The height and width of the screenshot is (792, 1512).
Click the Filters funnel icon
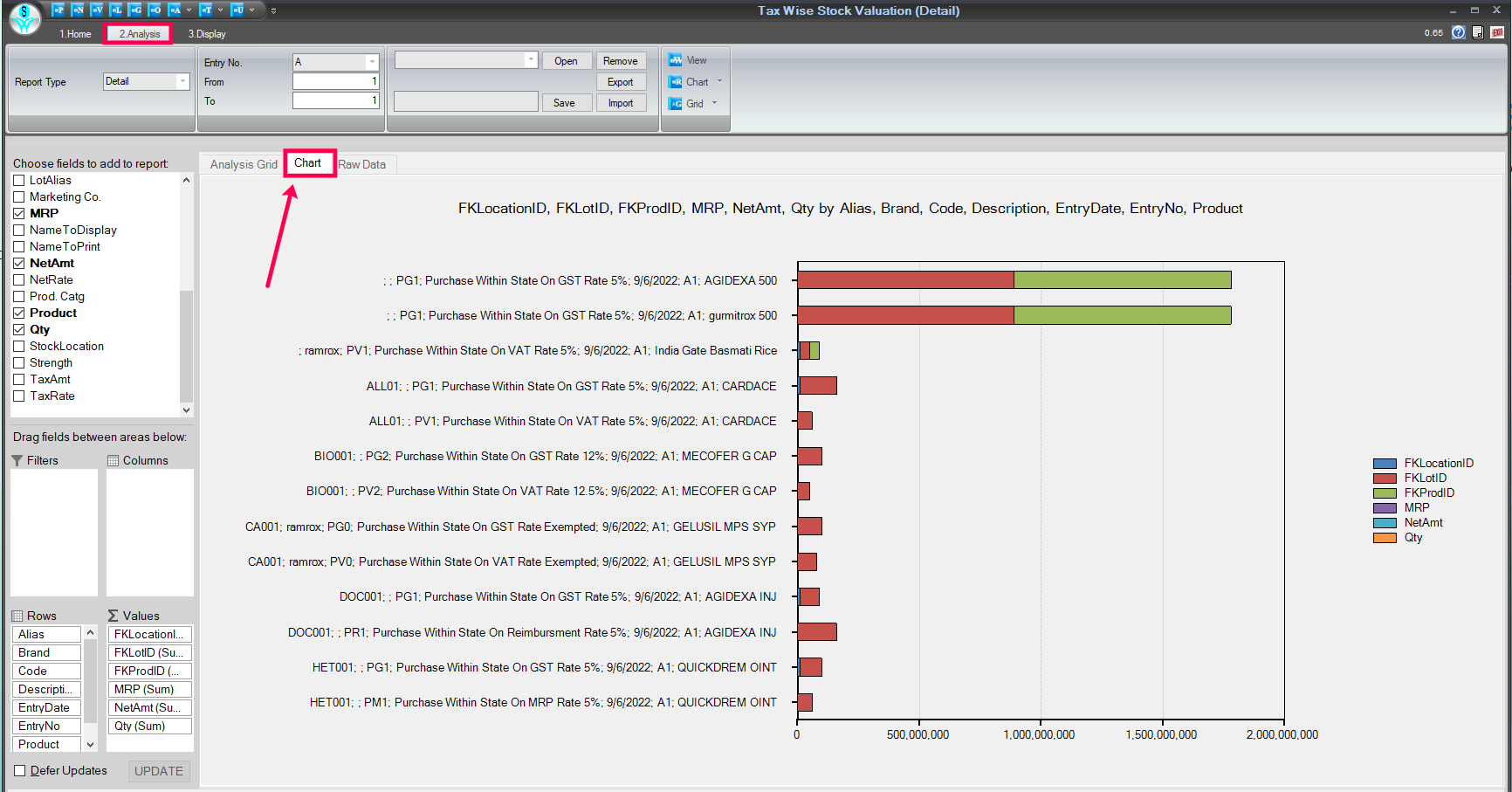17,460
